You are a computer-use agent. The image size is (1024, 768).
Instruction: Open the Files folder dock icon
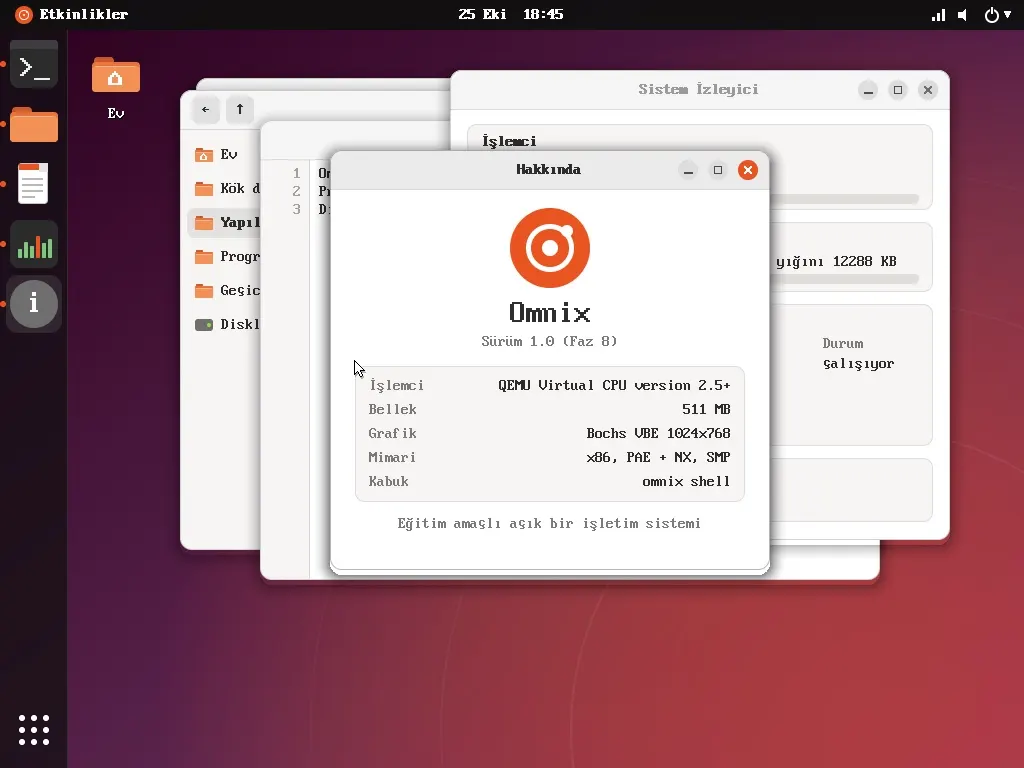pyautogui.click(x=34, y=124)
